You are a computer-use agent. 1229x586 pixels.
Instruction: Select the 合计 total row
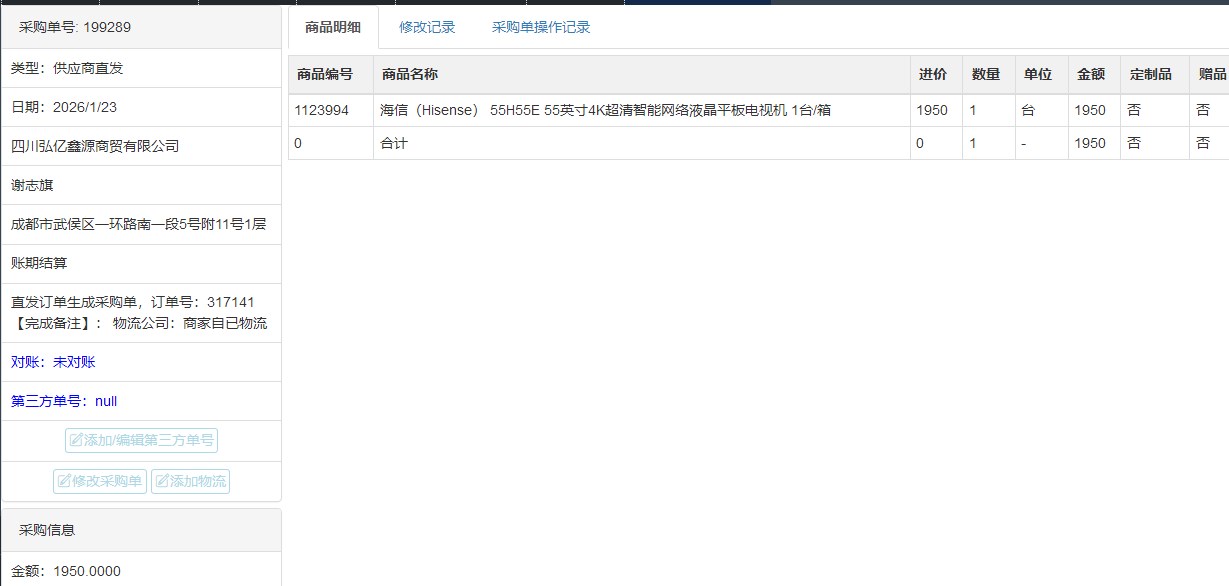click(394, 143)
